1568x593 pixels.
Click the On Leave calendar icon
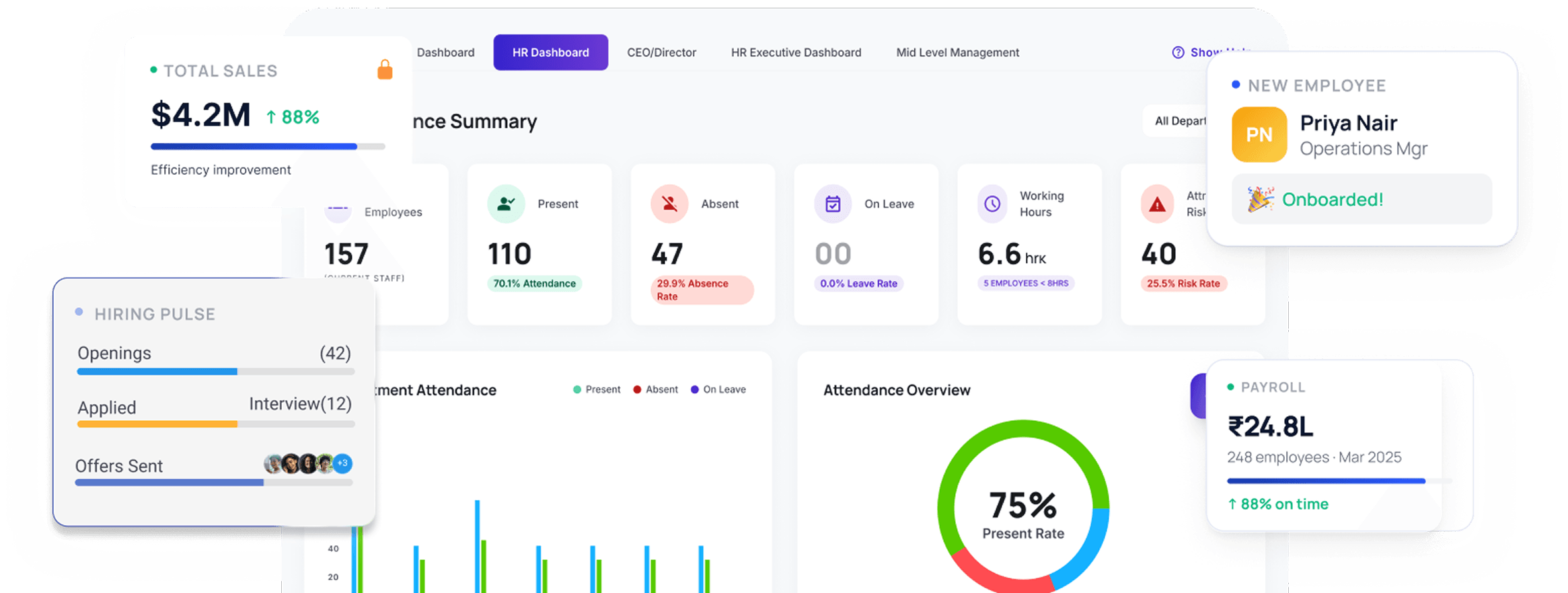pyautogui.click(x=833, y=204)
